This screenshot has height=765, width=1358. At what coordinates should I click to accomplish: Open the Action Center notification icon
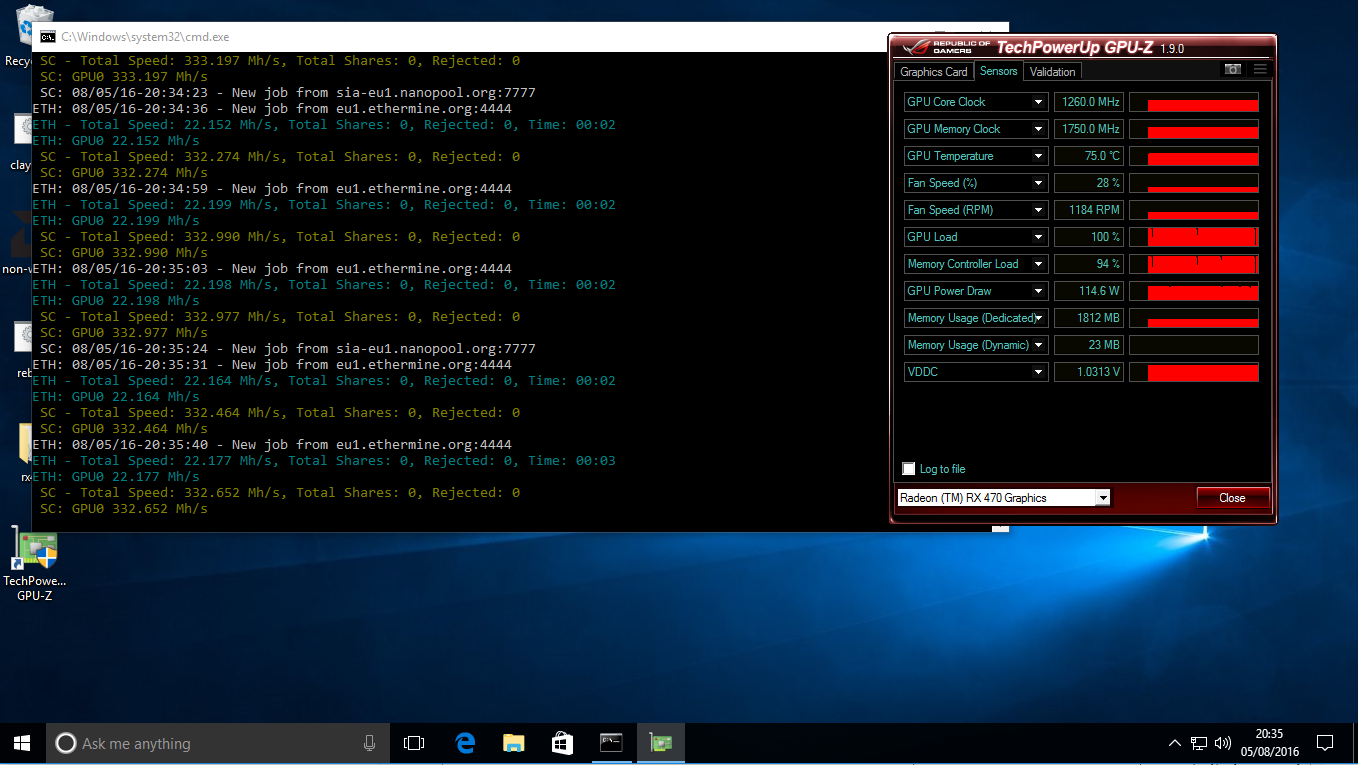tap(1325, 743)
